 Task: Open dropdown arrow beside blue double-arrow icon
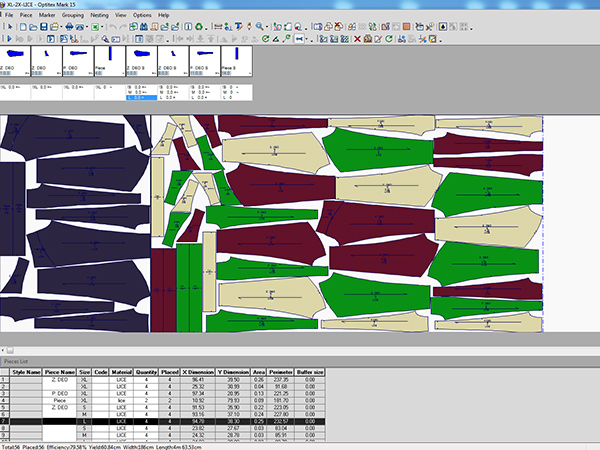click(307, 39)
